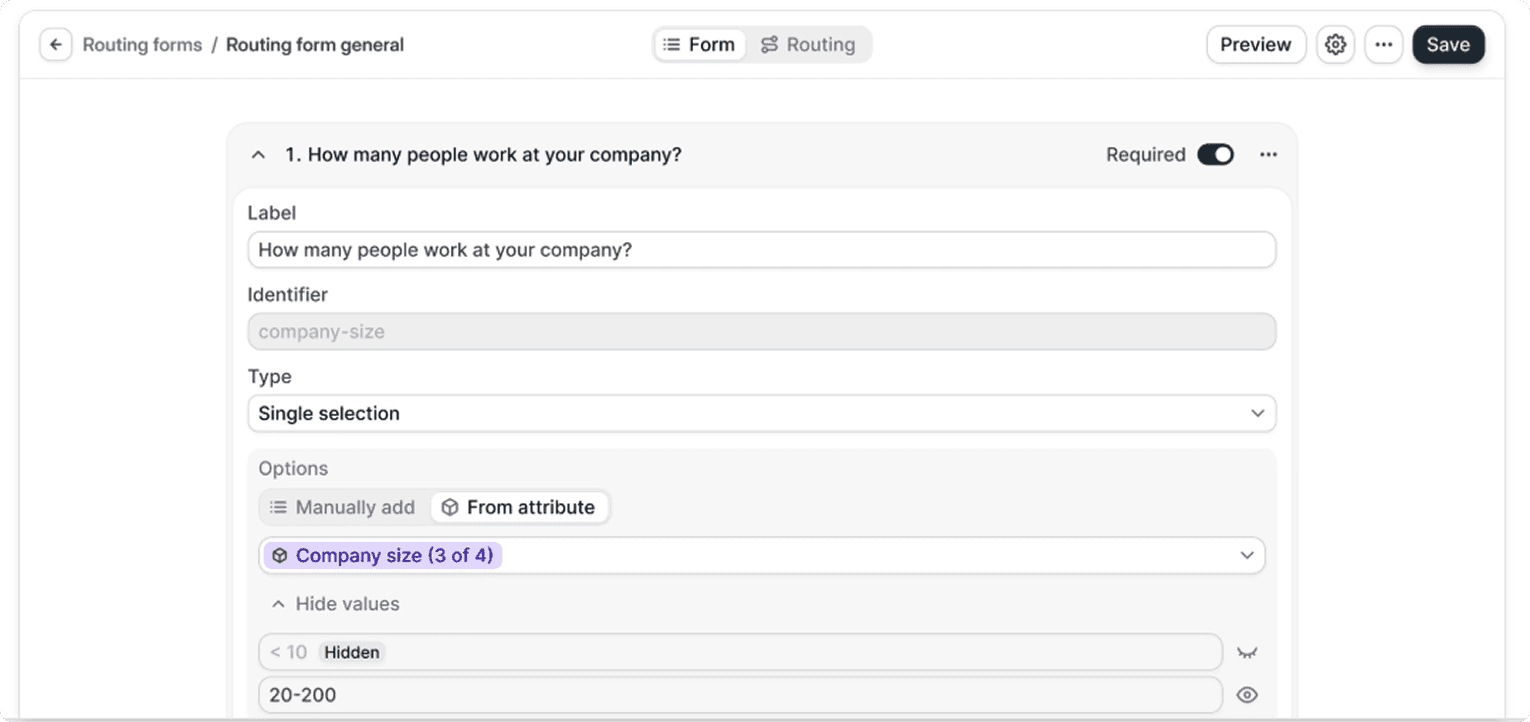Select the Form tab
Viewport: 1530px width, 722px height.
(700, 45)
